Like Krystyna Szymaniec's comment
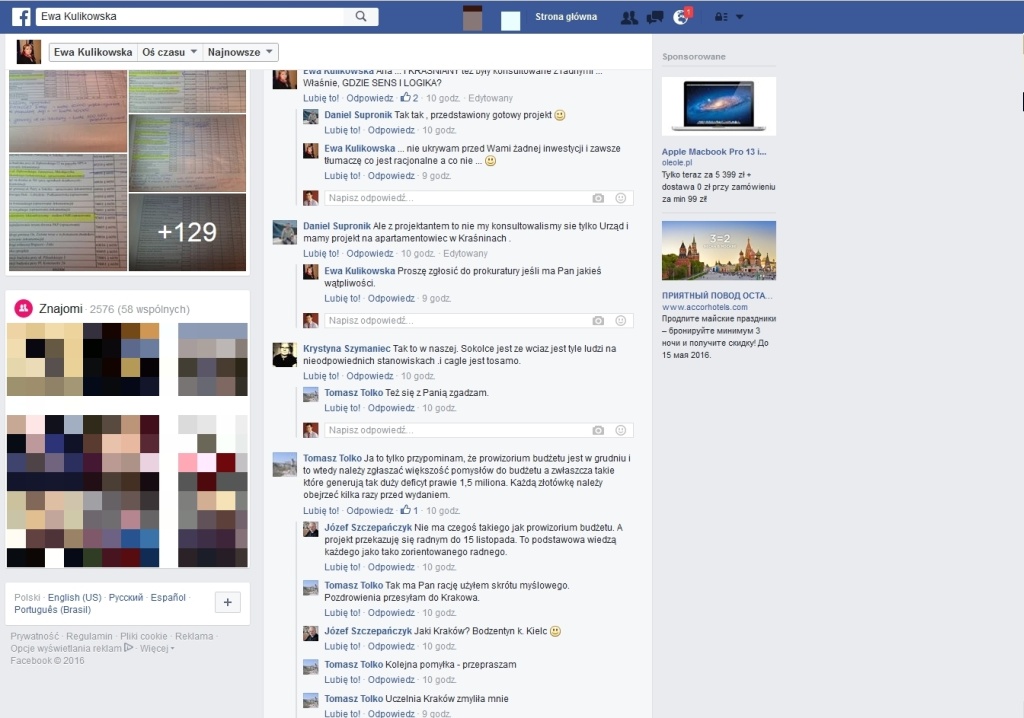This screenshot has height=718, width=1024. pyautogui.click(x=321, y=376)
